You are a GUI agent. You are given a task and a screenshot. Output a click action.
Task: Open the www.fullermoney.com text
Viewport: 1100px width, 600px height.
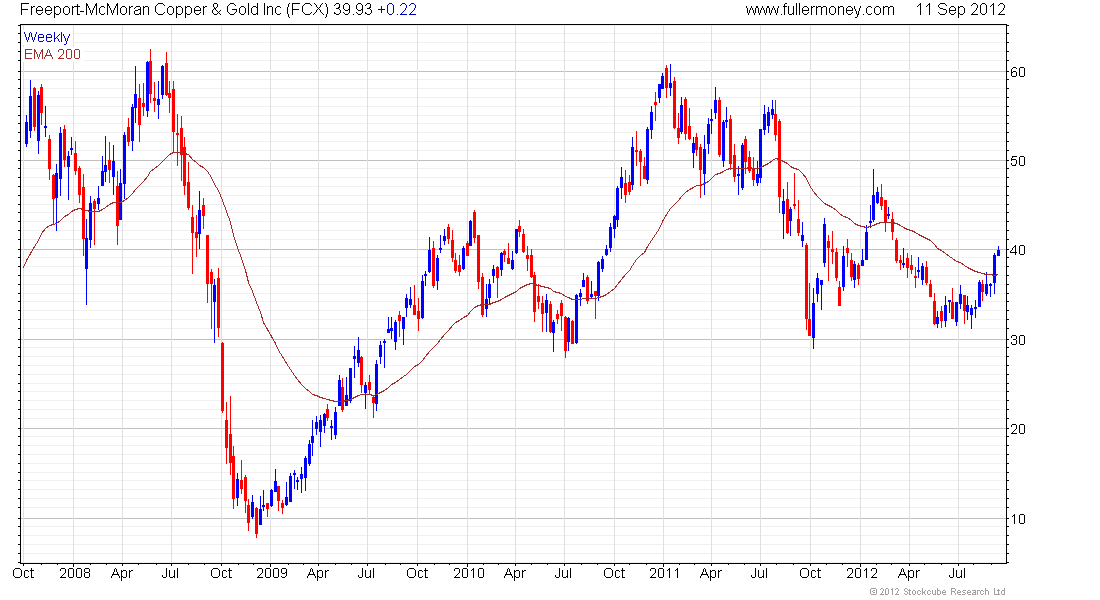(819, 10)
